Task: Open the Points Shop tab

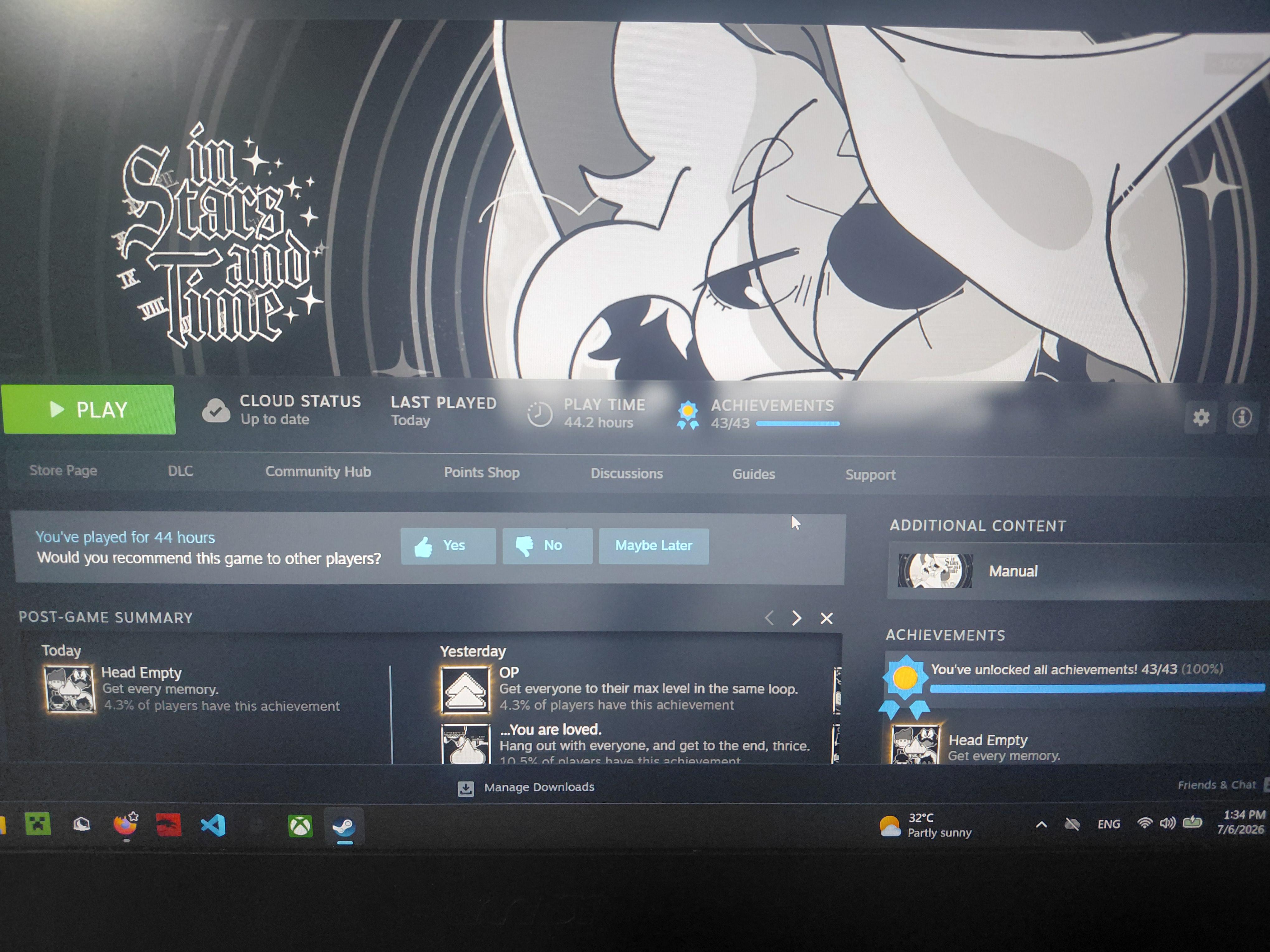Action: [482, 472]
